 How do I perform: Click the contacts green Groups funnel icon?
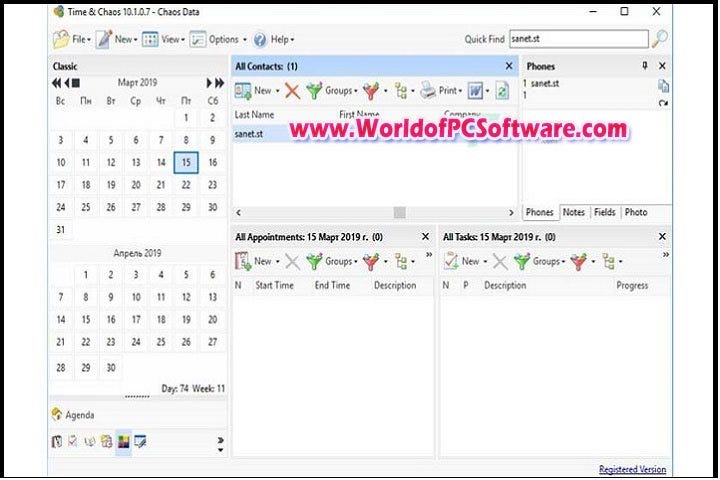[314, 91]
